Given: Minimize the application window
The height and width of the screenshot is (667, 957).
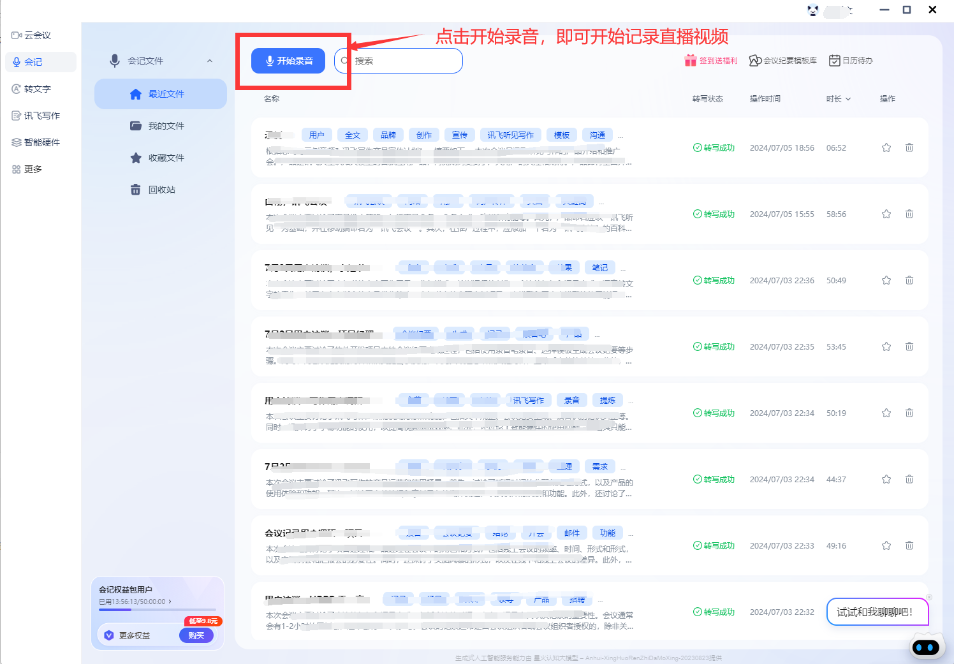Looking at the screenshot, I should click(884, 10).
